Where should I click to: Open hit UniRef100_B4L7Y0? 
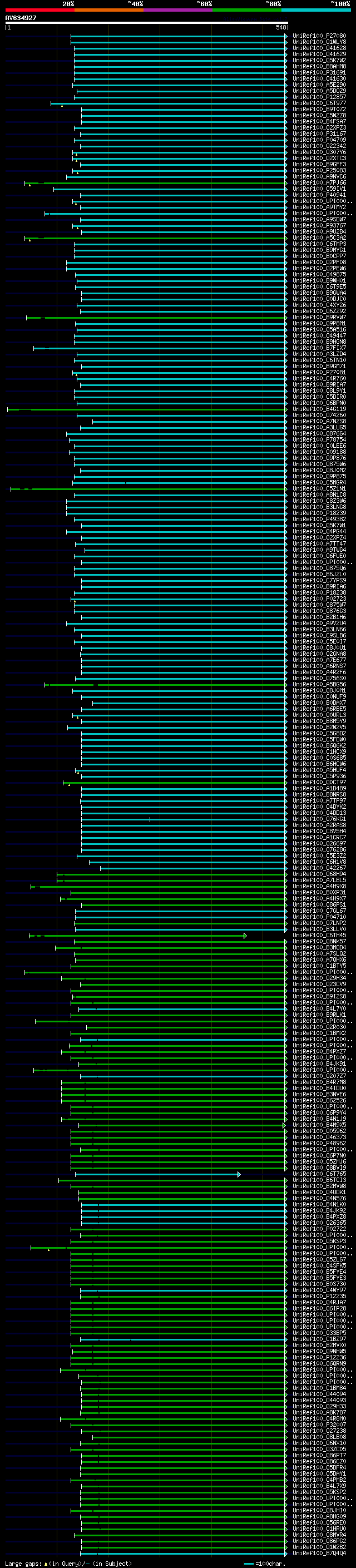(x=319, y=1009)
